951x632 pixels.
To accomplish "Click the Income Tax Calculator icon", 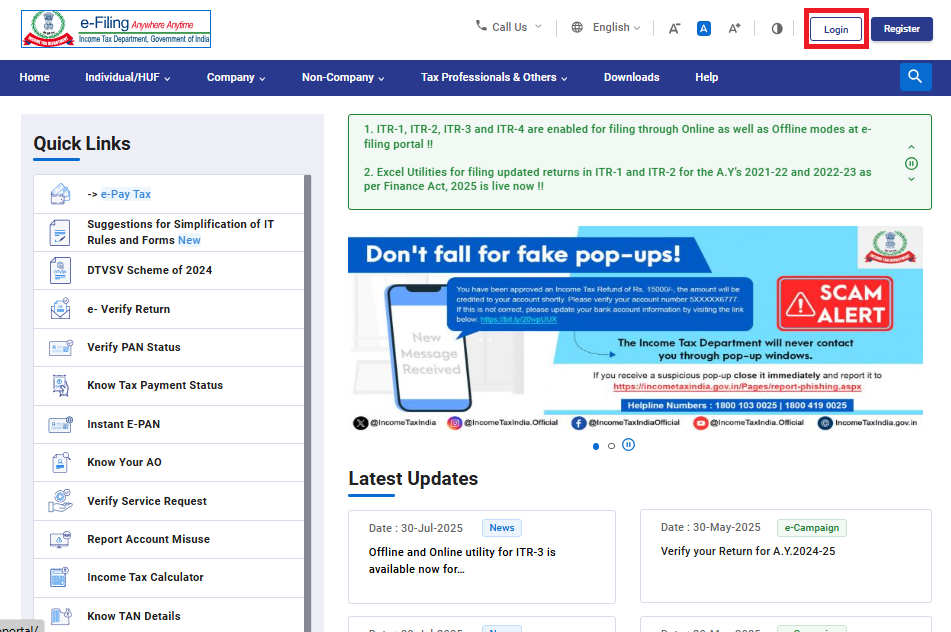I will point(59,578).
